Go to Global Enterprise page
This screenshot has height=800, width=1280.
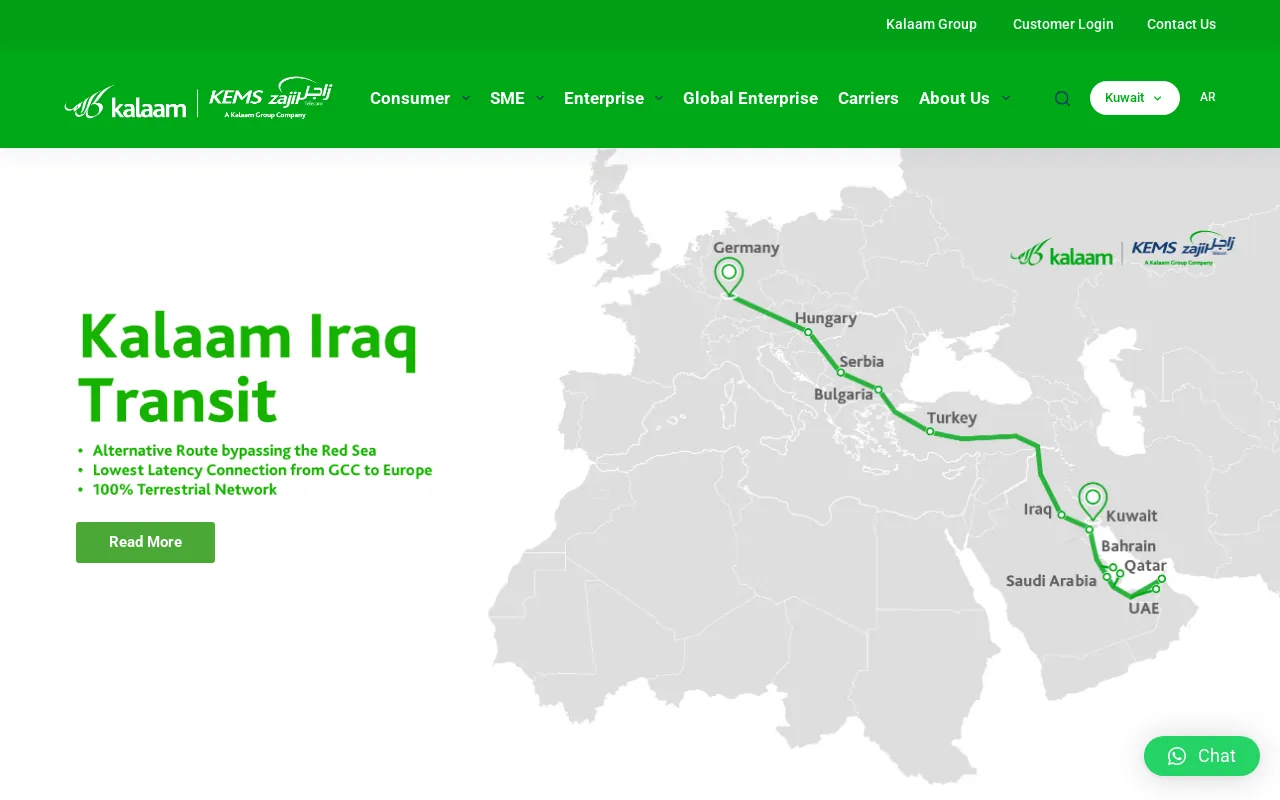750,98
